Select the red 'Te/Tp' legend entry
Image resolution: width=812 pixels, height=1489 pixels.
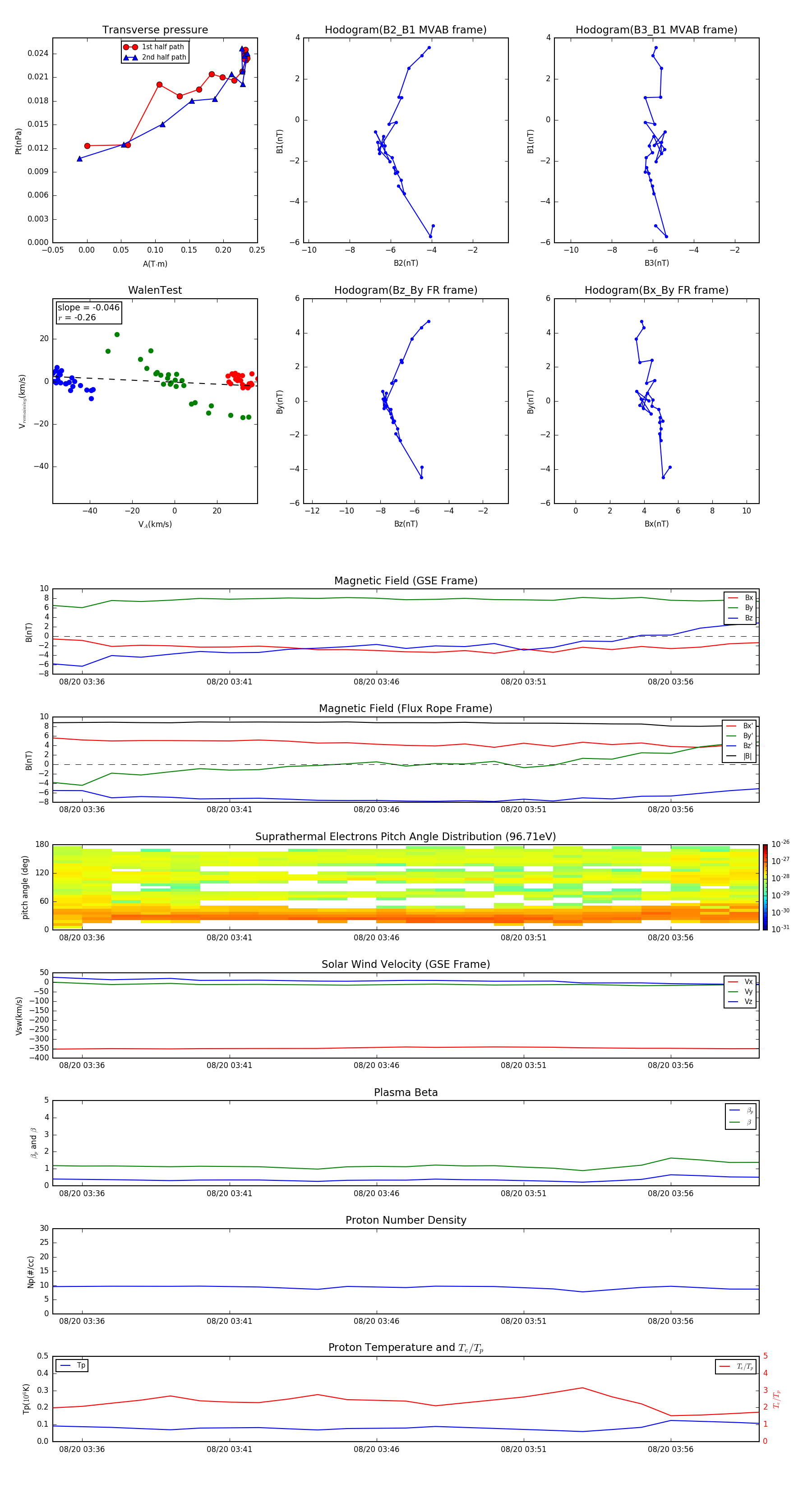pyautogui.click(x=736, y=1366)
